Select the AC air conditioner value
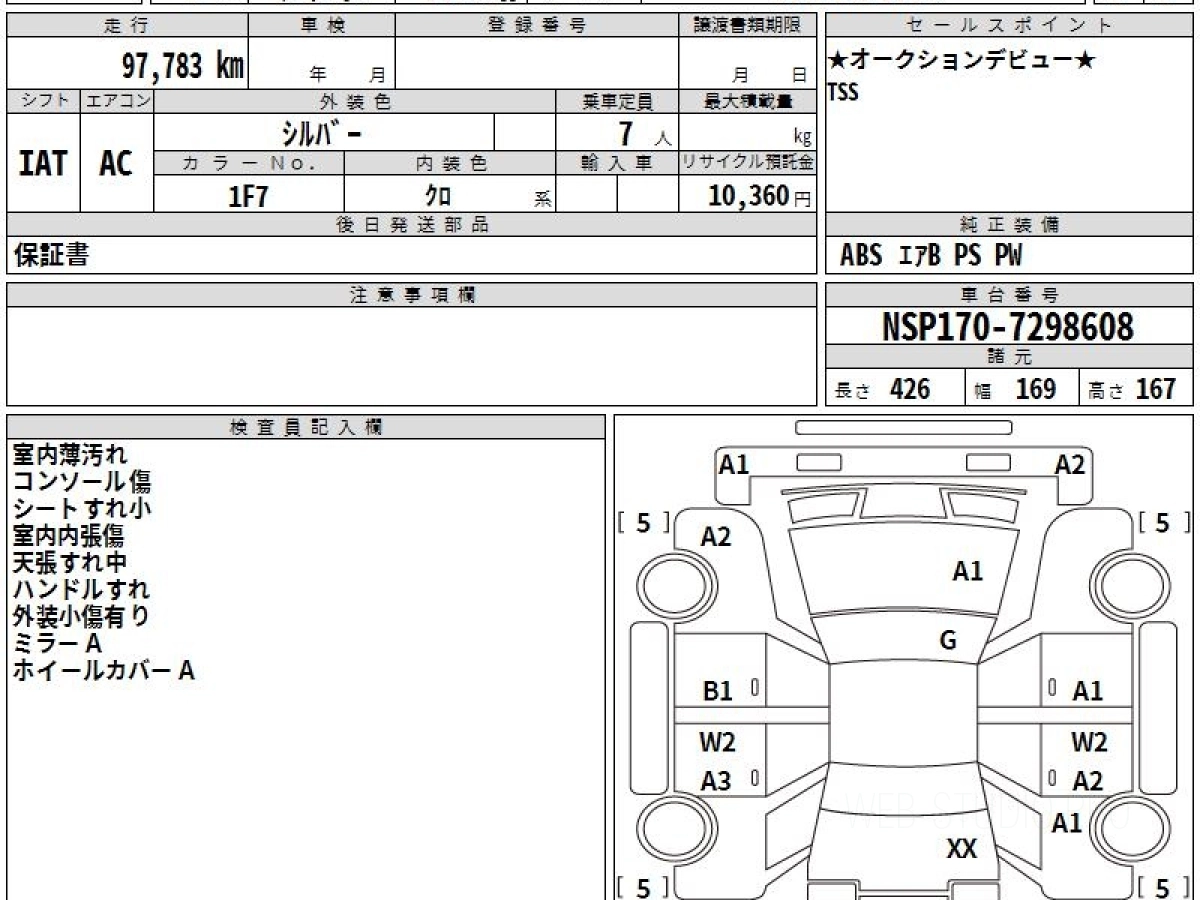Viewport: 1200px width, 900px height. 116,164
